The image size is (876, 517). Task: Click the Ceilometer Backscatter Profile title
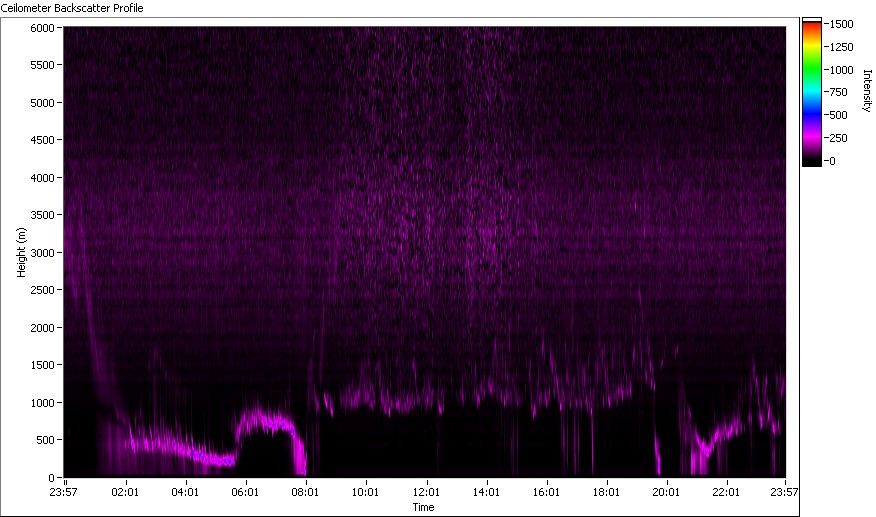[x=72, y=8]
